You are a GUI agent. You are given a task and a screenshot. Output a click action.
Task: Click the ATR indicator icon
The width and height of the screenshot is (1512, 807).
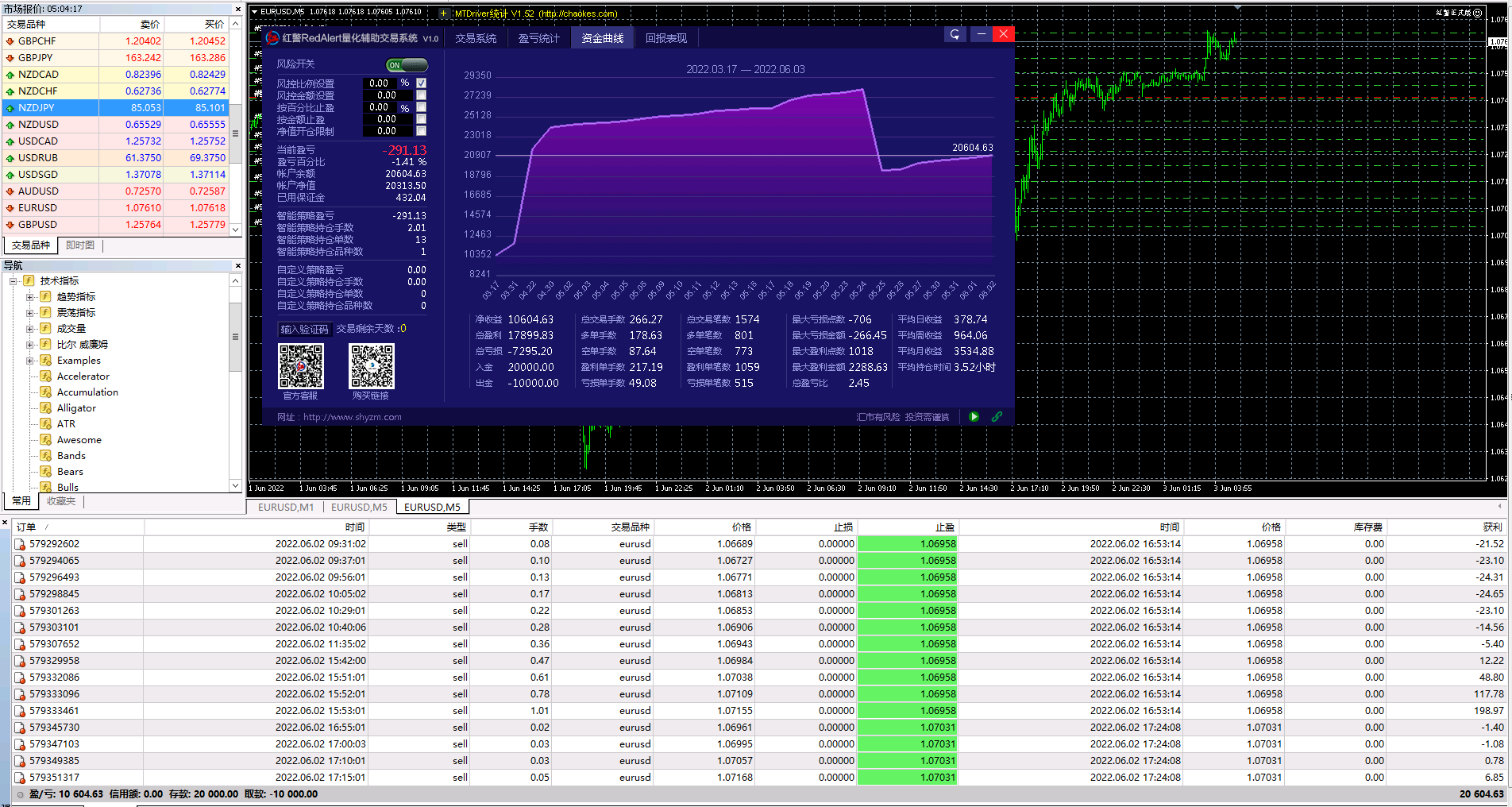point(46,423)
